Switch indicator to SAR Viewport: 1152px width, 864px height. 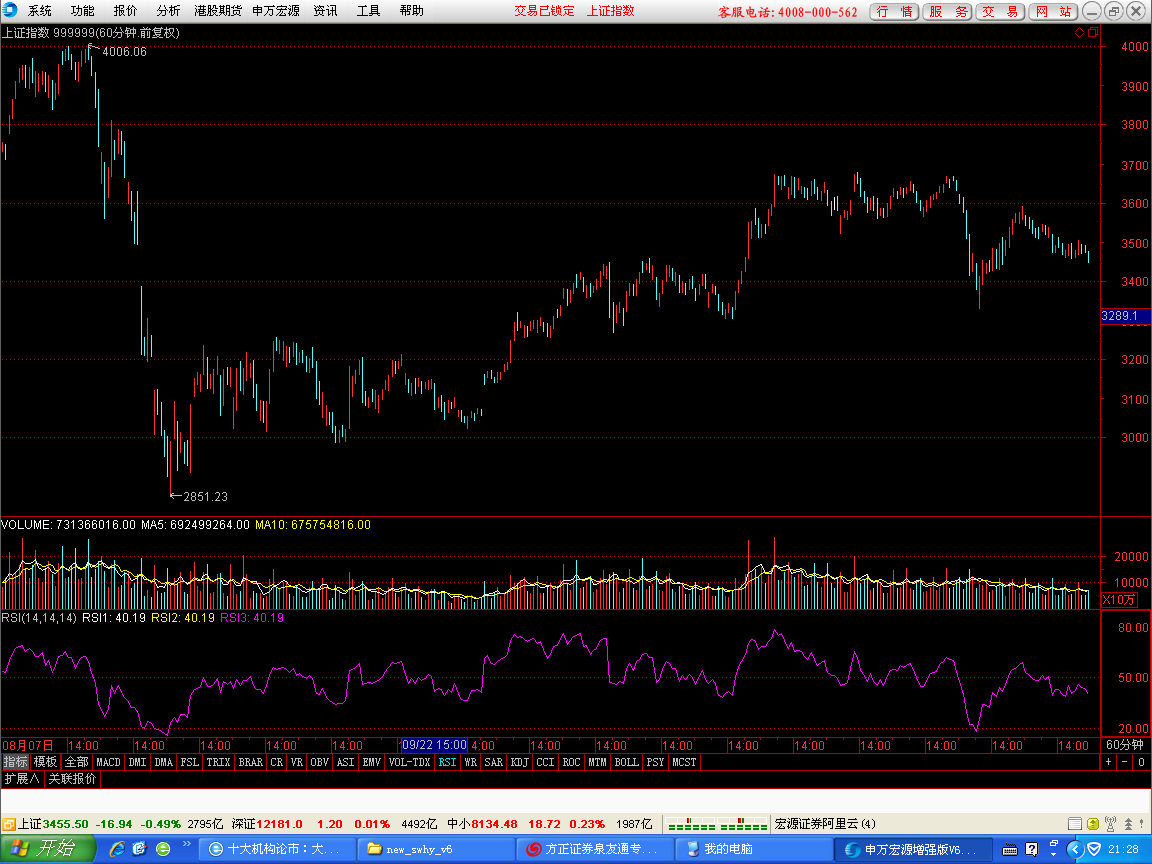coord(494,762)
